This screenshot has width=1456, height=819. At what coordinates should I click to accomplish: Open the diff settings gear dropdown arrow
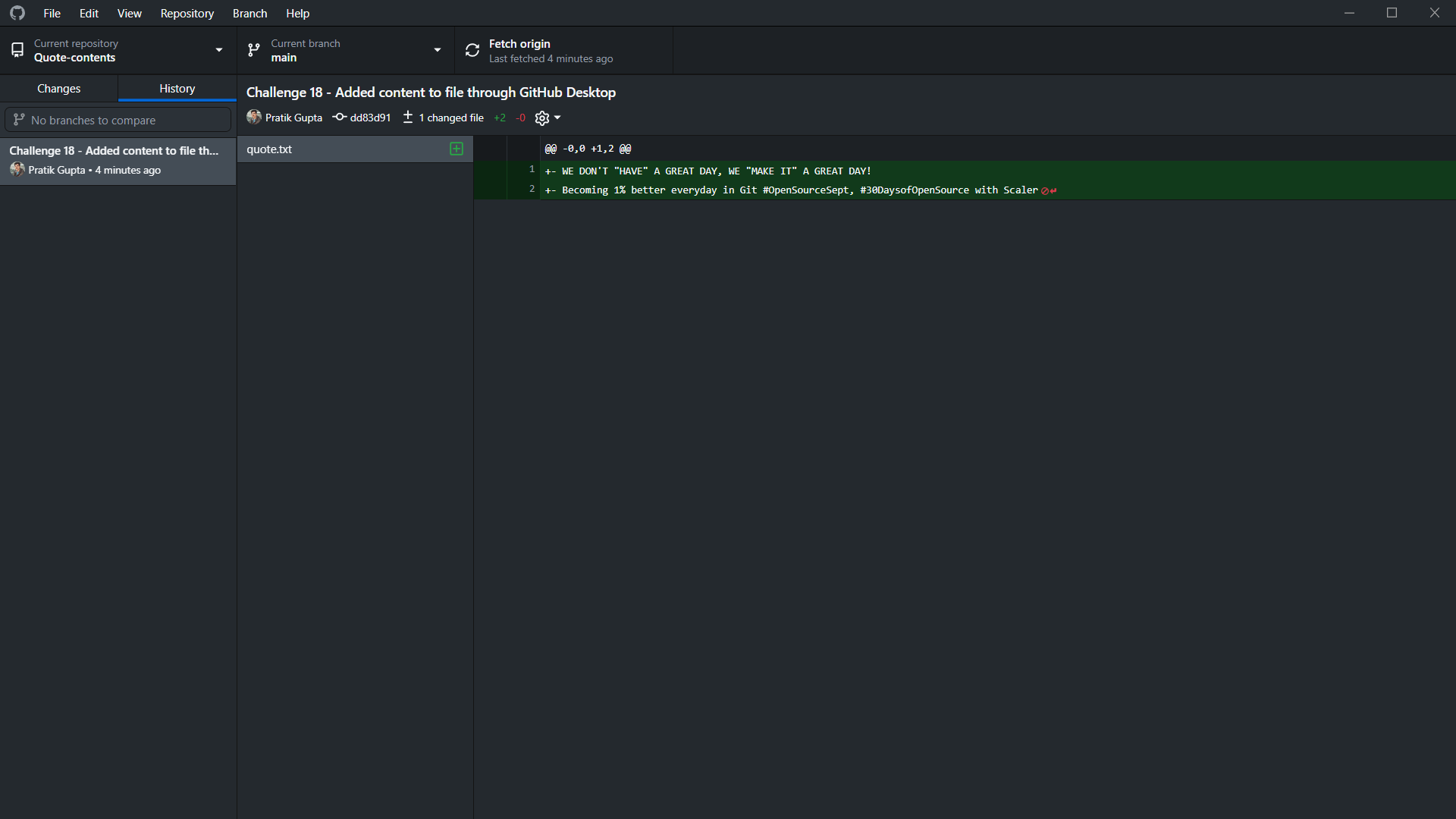[x=557, y=118]
